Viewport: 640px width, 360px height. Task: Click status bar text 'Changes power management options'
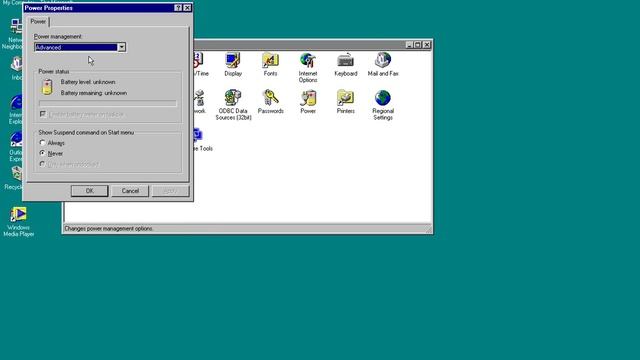(109, 229)
